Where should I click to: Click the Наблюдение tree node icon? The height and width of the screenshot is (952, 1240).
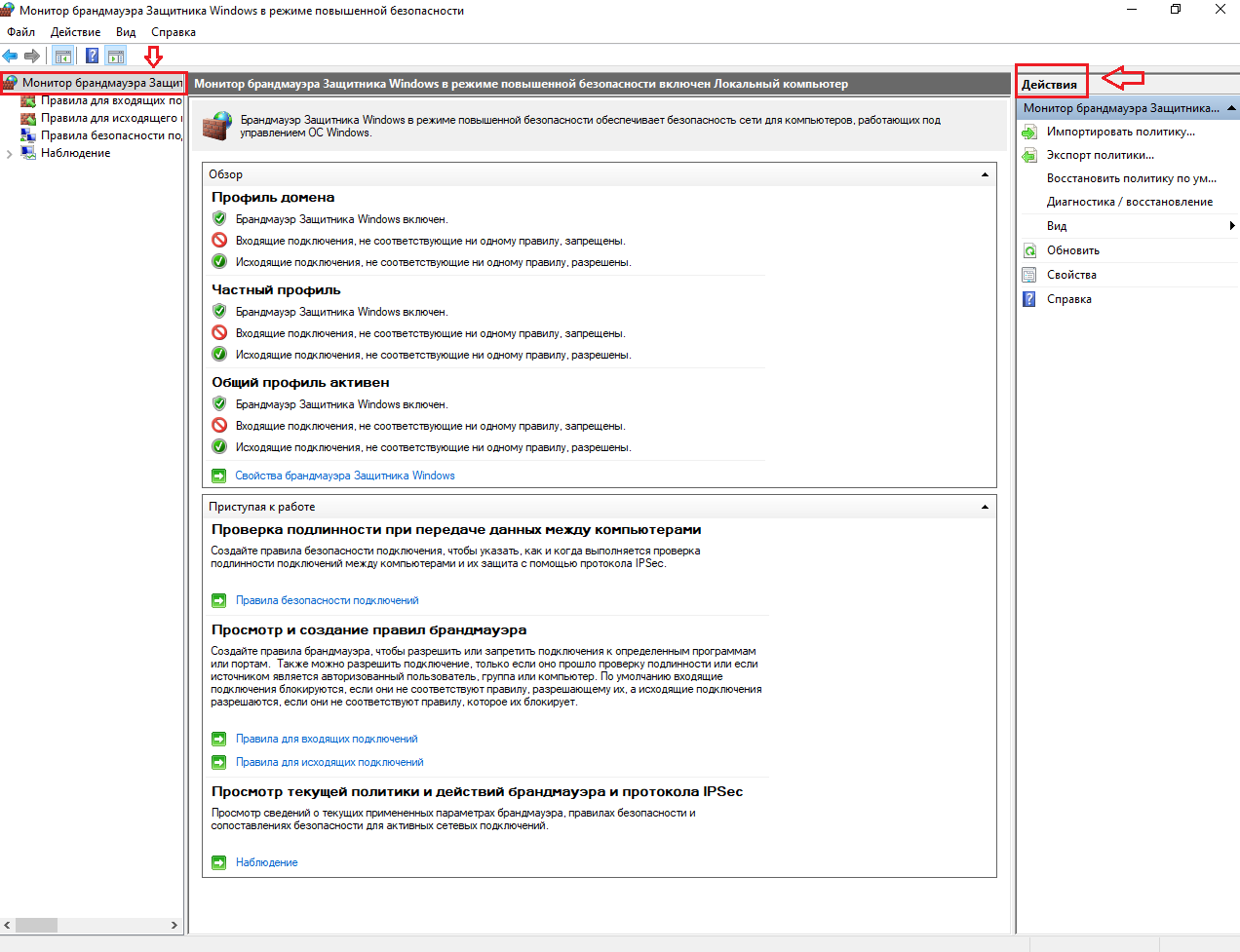pos(28,153)
